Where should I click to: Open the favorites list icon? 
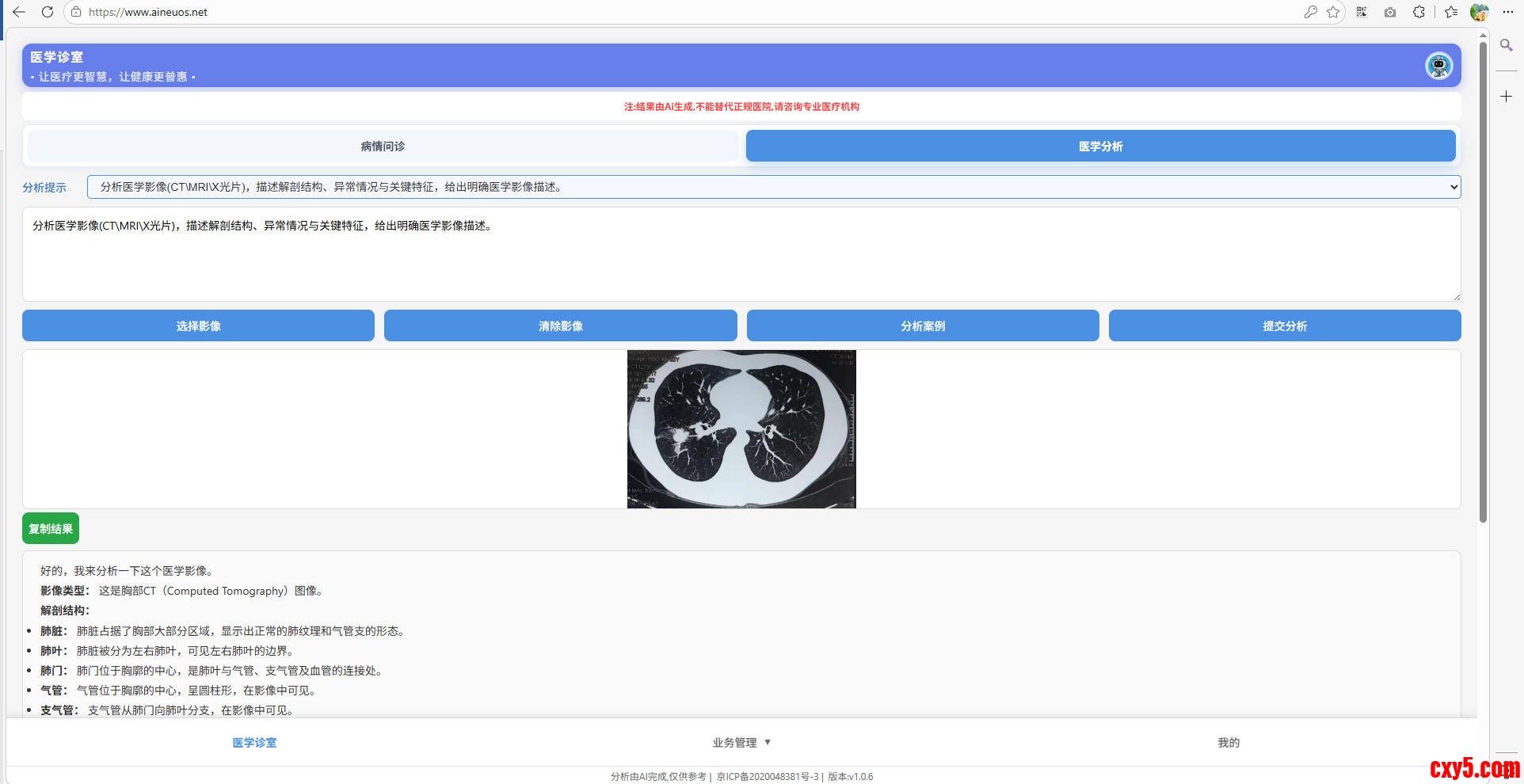(x=1450, y=12)
